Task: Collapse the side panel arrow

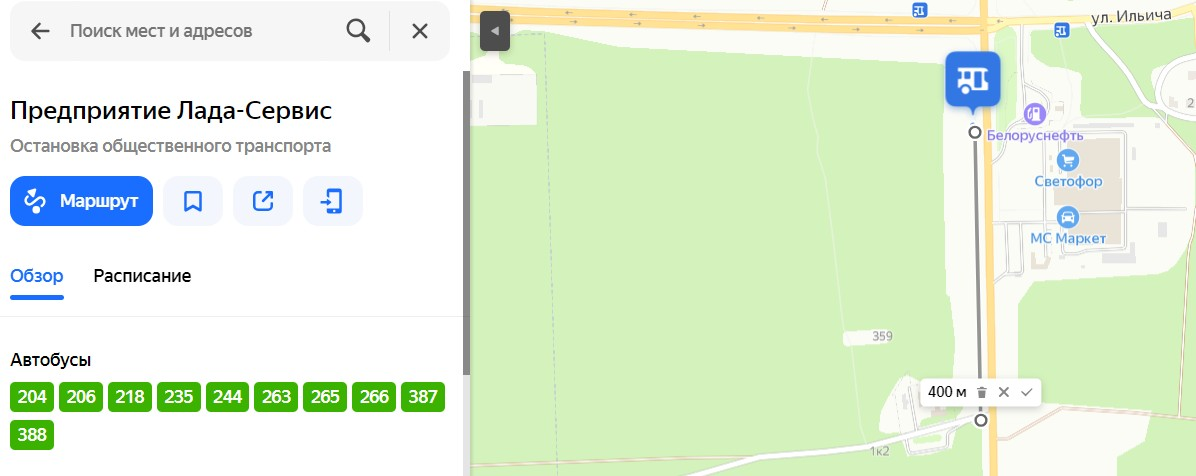Action: click(x=495, y=31)
